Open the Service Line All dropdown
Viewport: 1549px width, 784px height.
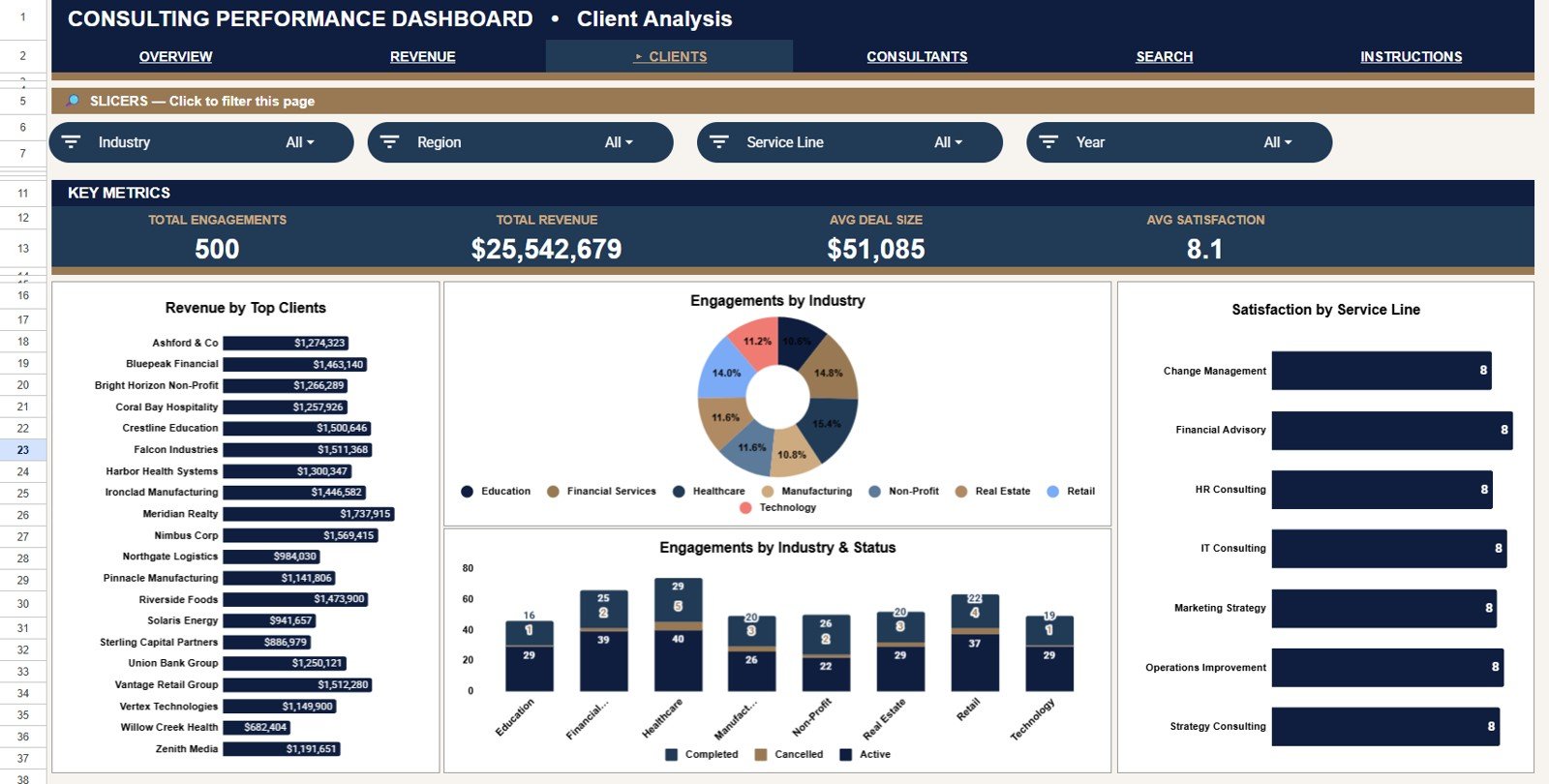(x=949, y=142)
